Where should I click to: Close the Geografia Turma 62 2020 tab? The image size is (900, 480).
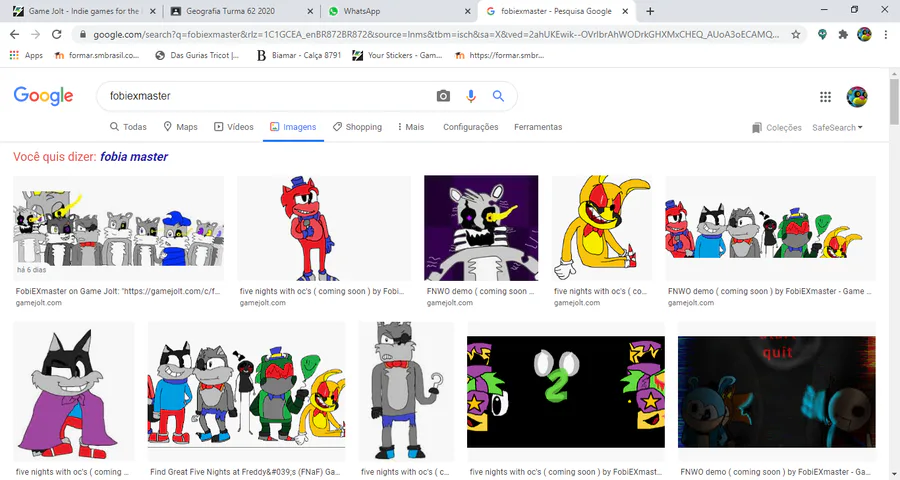pos(310,11)
